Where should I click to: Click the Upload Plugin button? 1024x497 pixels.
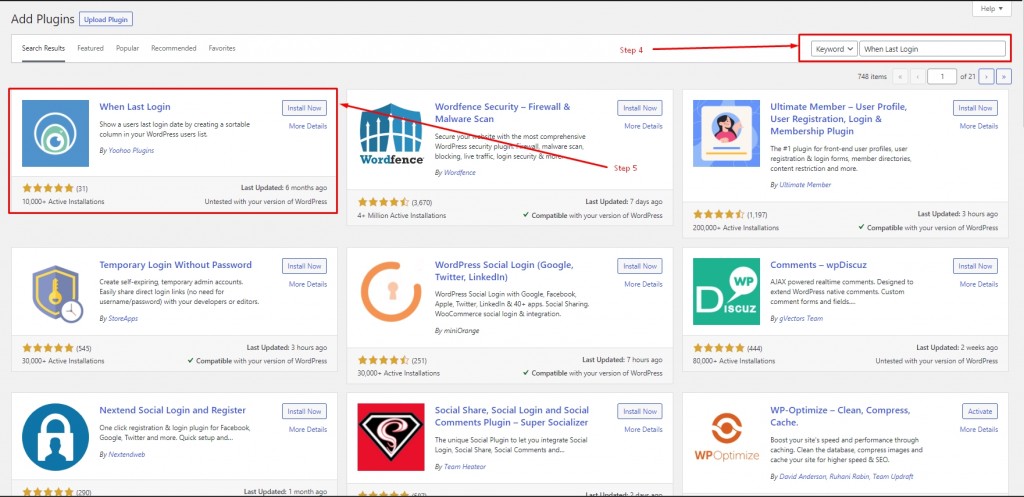(106, 19)
